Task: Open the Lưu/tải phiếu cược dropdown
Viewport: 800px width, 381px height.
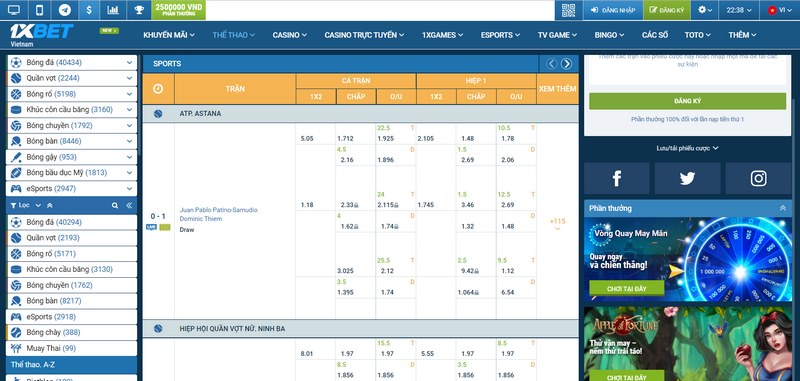Action: pyautogui.click(x=687, y=148)
